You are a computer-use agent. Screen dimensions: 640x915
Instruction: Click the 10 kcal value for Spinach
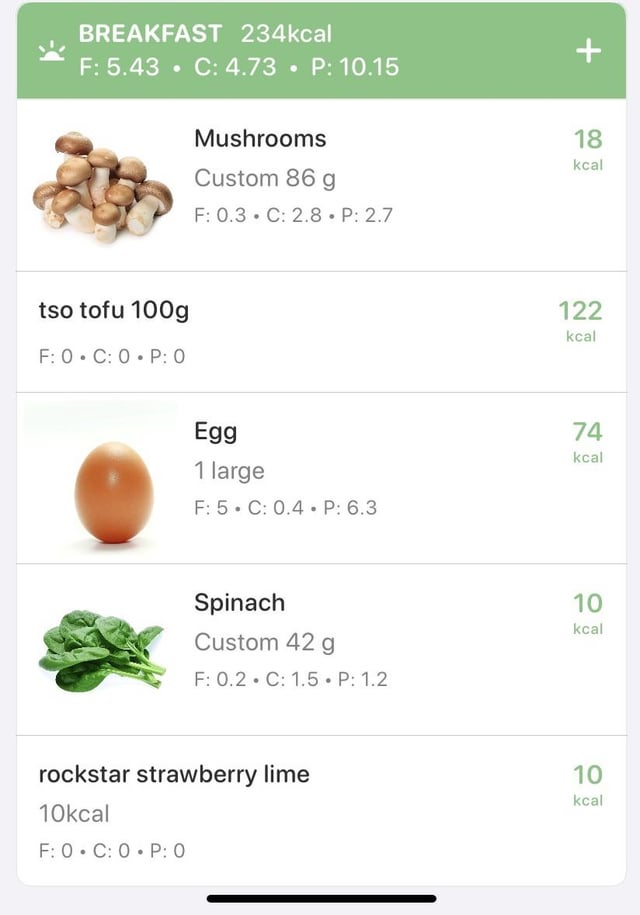pyautogui.click(x=587, y=614)
